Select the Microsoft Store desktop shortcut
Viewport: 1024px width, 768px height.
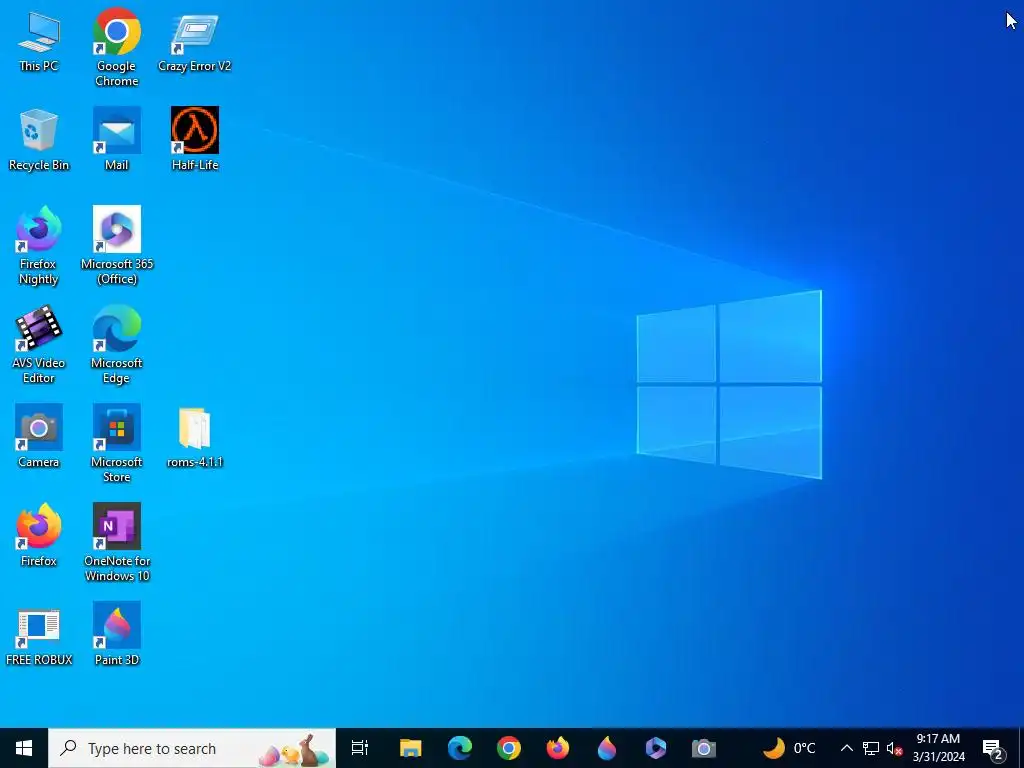(117, 443)
